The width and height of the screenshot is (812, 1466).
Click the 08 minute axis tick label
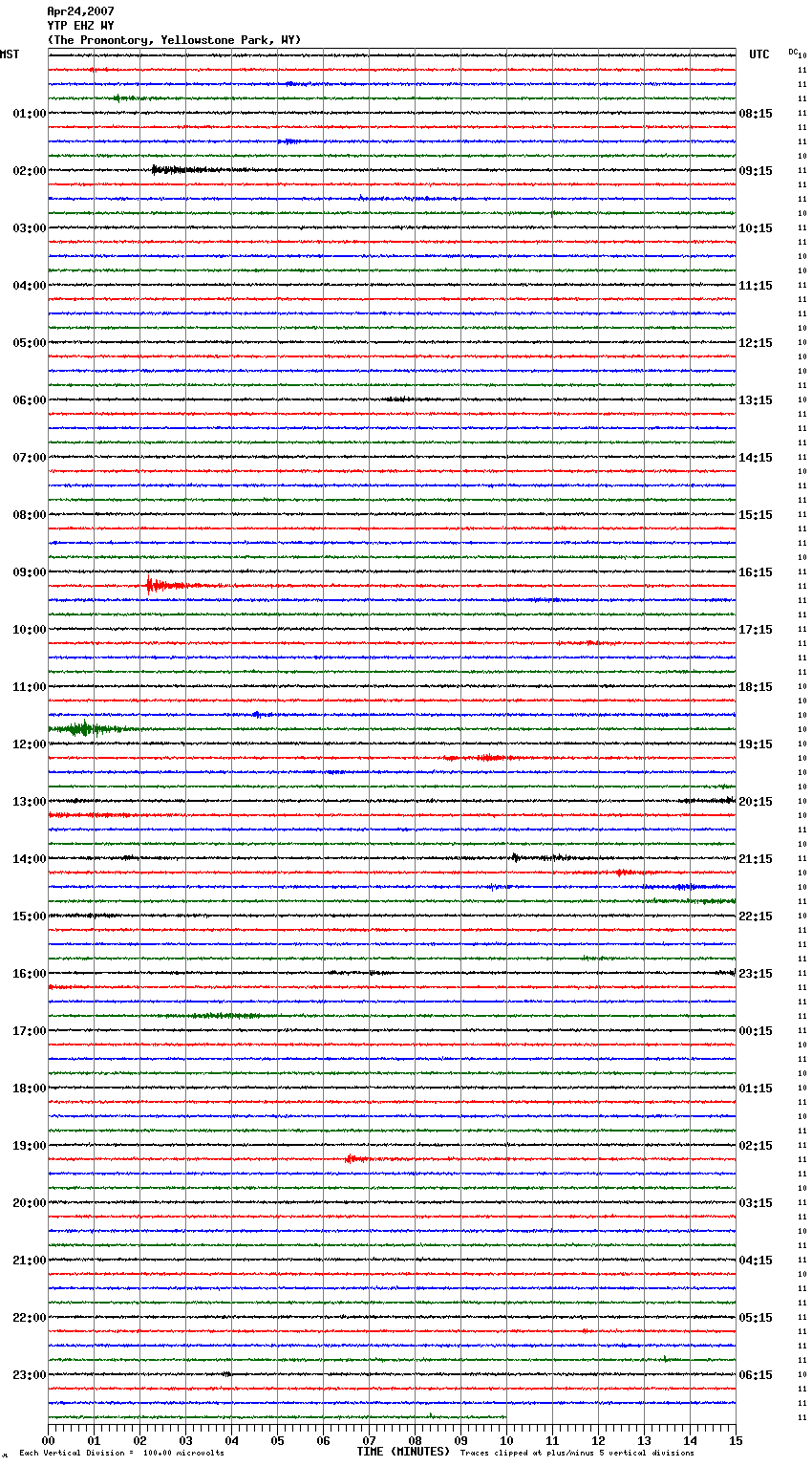coord(415,1440)
